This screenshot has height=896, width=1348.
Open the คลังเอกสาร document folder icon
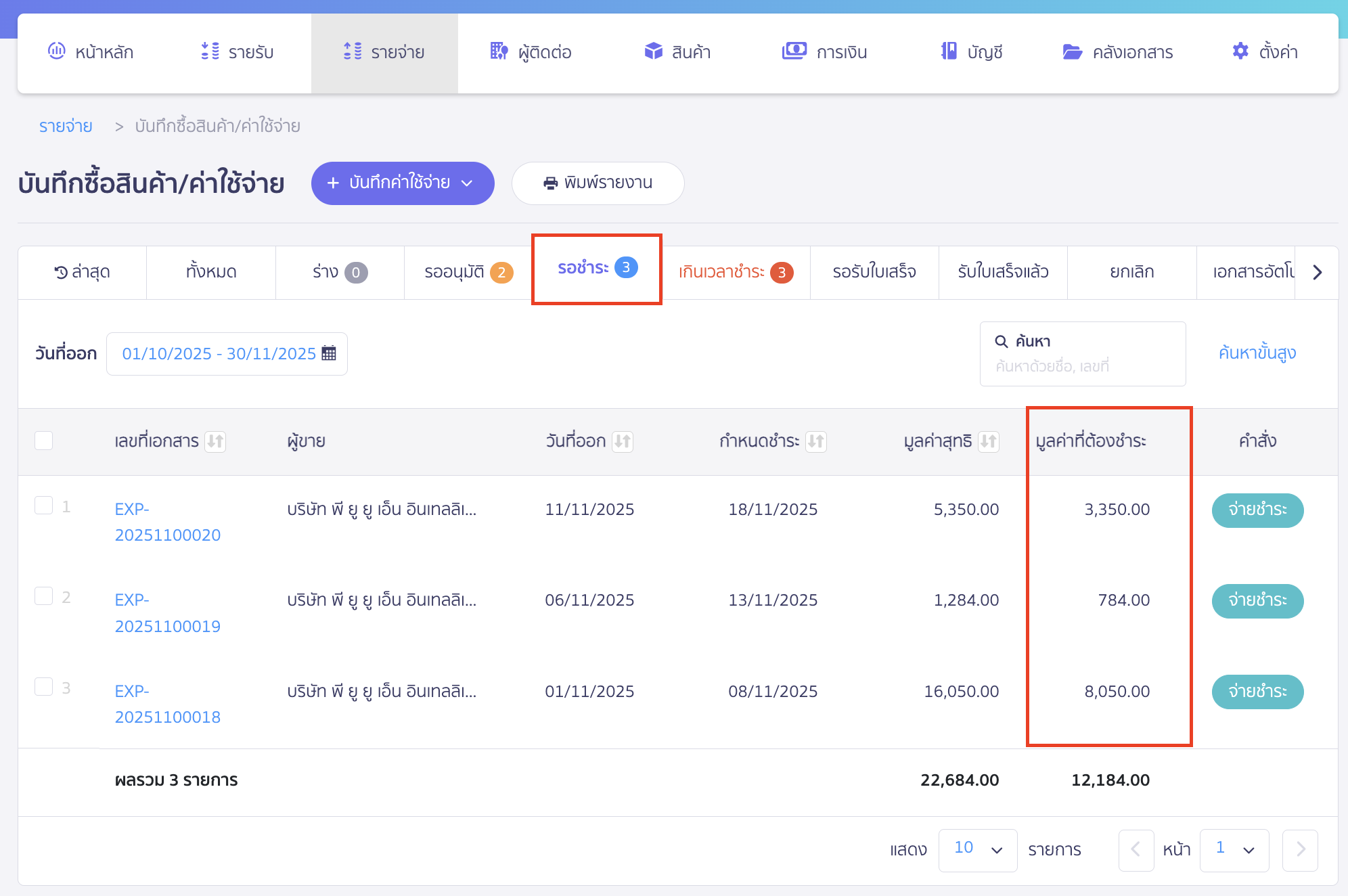(x=1071, y=51)
